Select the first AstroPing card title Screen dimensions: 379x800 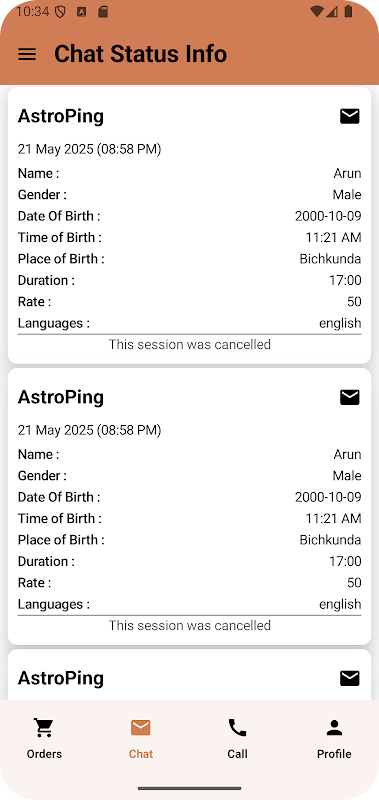coord(61,116)
